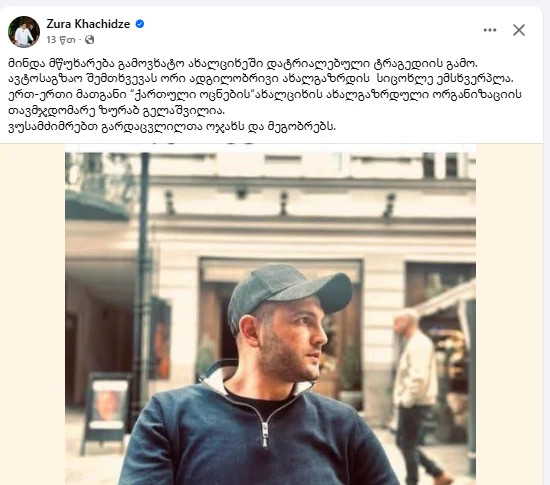Image resolution: width=550 pixels, height=485 pixels.
Task: Click the "13 წთ" post timestamp
Action: 61,40
